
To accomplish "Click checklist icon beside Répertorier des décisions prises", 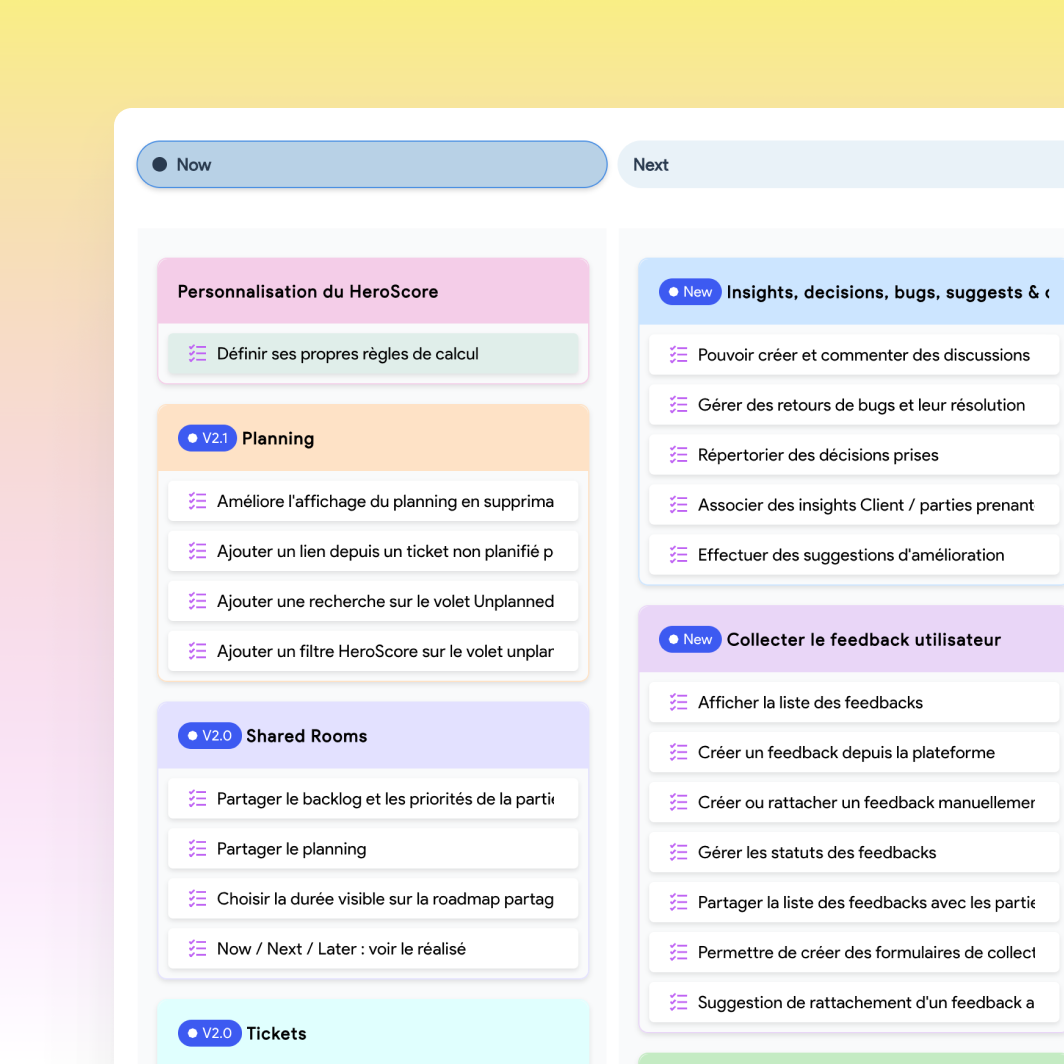I will pyautogui.click(x=679, y=455).
